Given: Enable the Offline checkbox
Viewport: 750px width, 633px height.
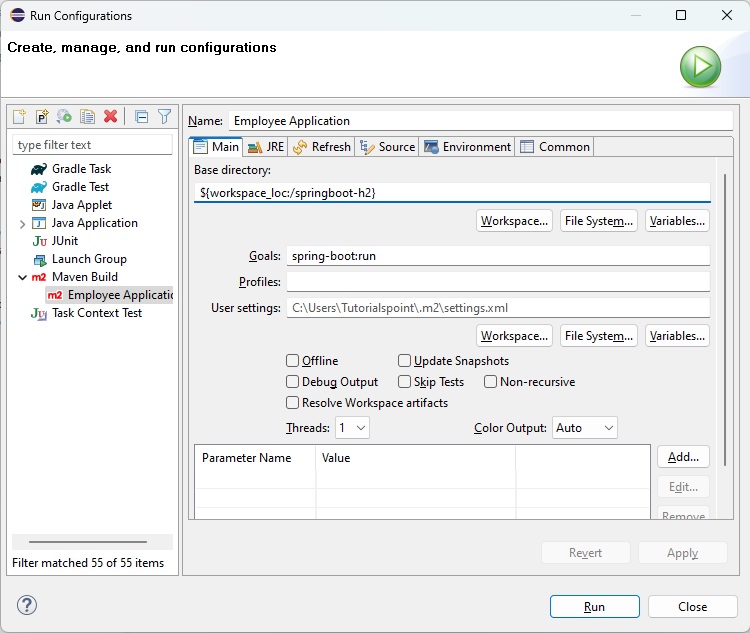Looking at the screenshot, I should [293, 361].
